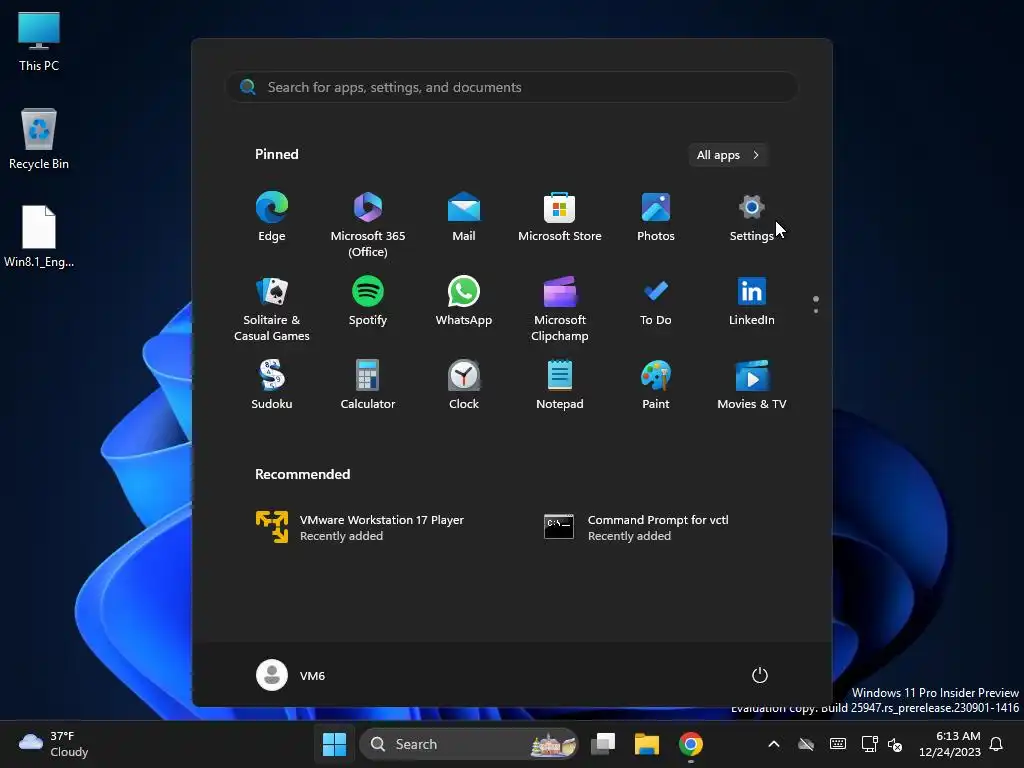The height and width of the screenshot is (768, 1024).
Task: Open the notification bell in the taskbar
Action: pos(997,744)
